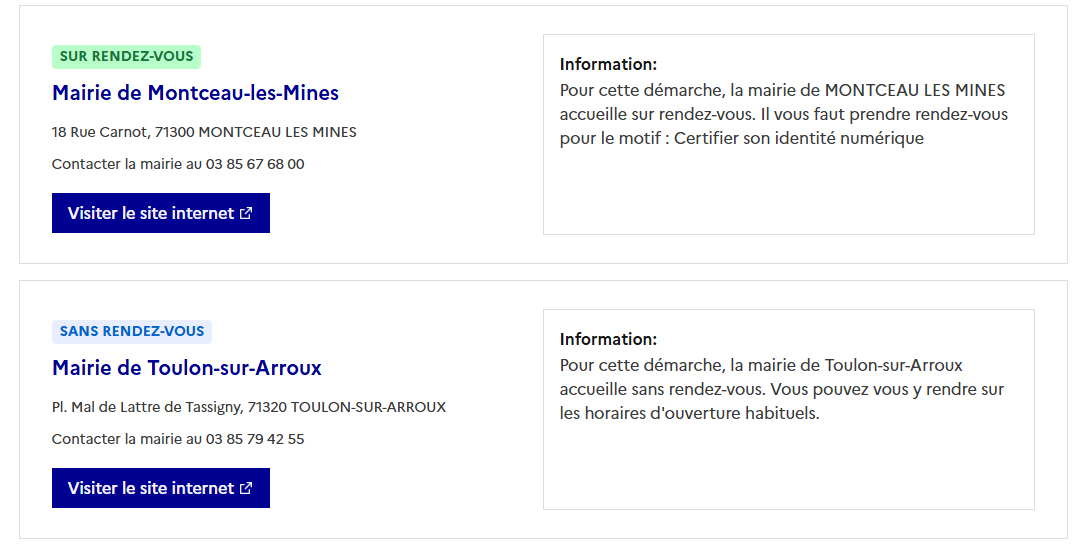Click phone number 03 85 79 42 55
This screenshot has width=1090, height=546.
255,439
